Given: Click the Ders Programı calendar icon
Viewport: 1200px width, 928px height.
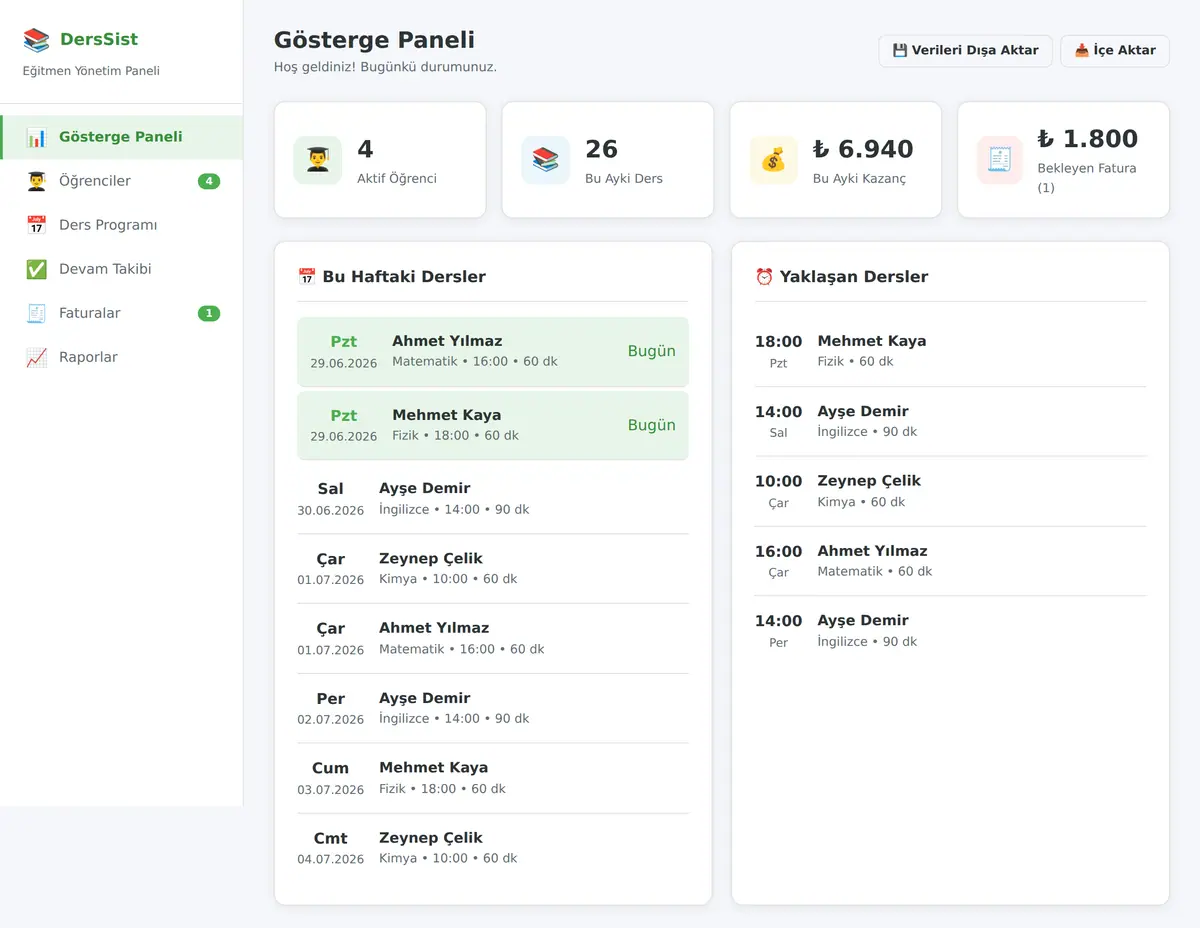Looking at the screenshot, I should [37, 225].
